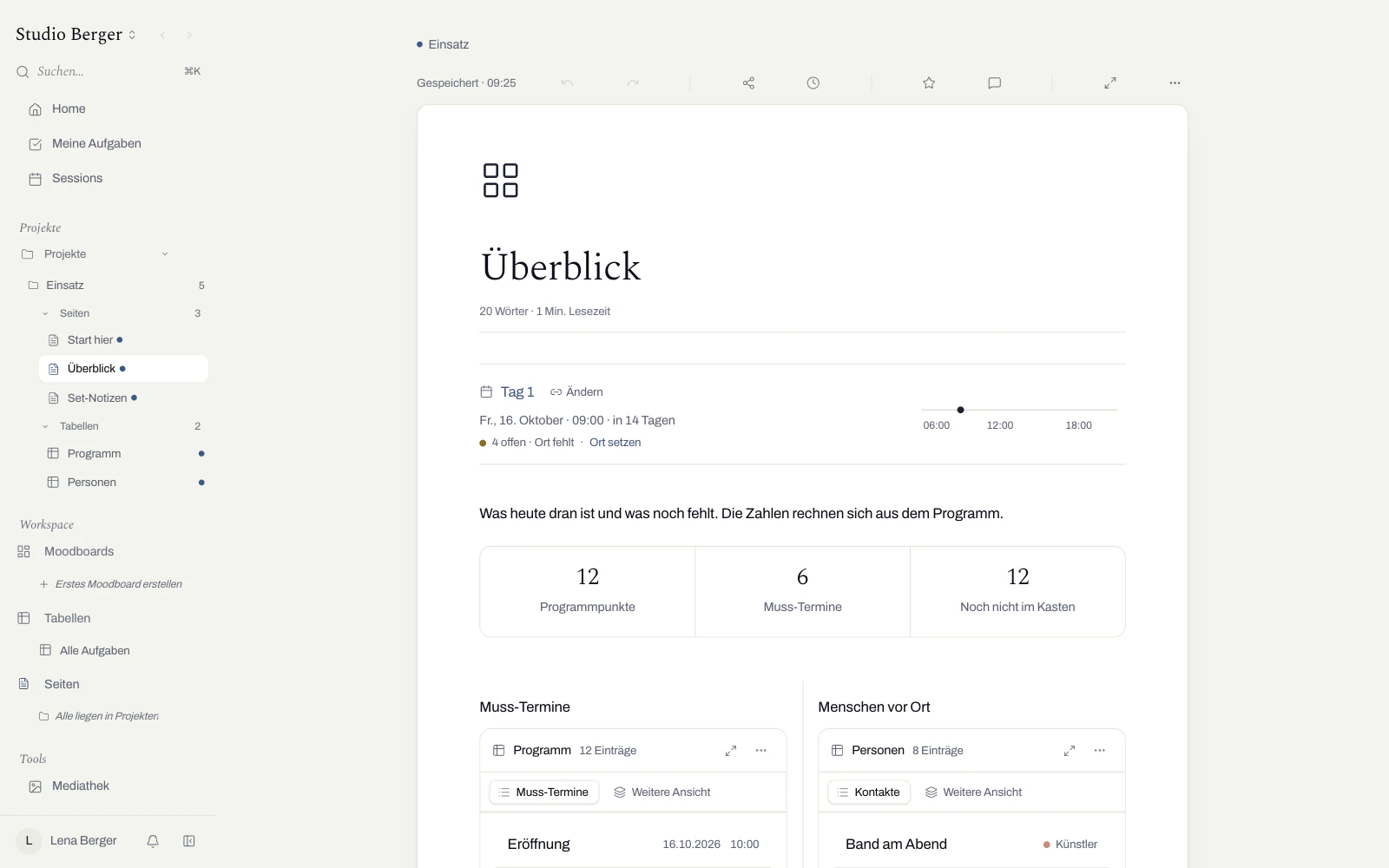Star this page as favorite
The height and width of the screenshot is (868, 1389).
point(929,83)
